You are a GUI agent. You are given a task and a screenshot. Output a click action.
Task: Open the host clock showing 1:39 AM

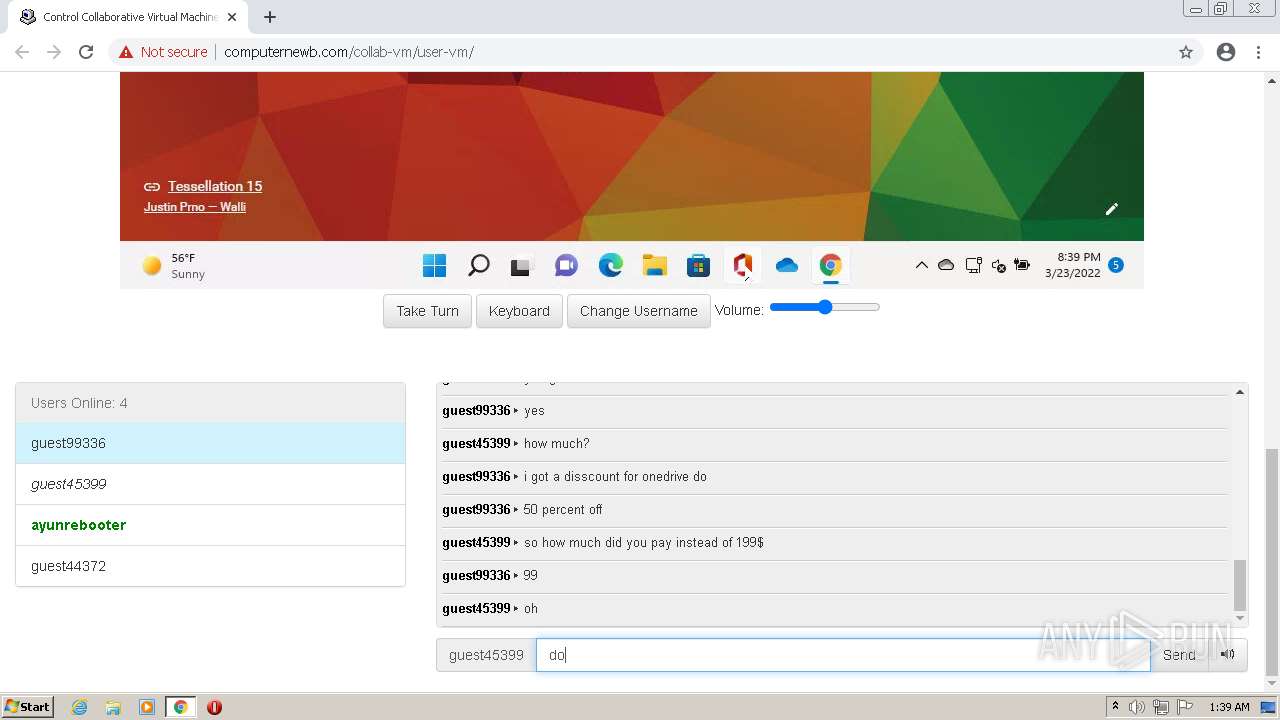1229,707
